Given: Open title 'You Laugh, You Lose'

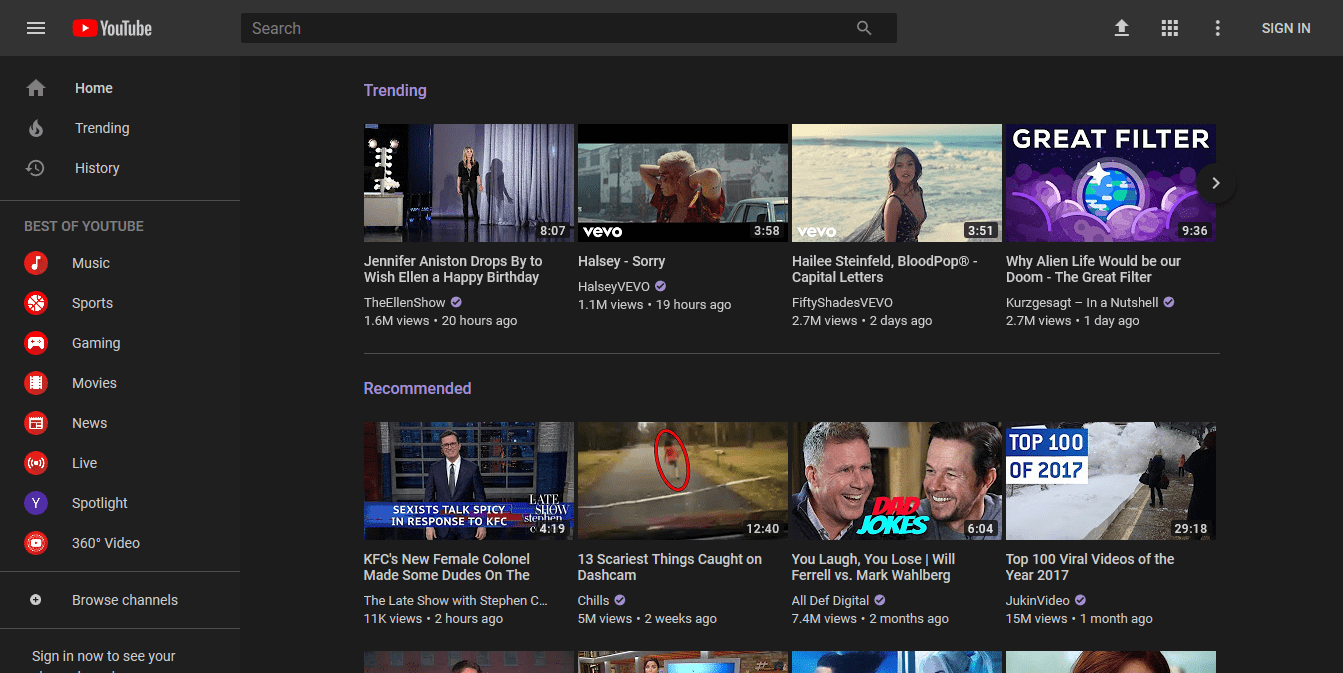Looking at the screenshot, I should (x=873, y=567).
